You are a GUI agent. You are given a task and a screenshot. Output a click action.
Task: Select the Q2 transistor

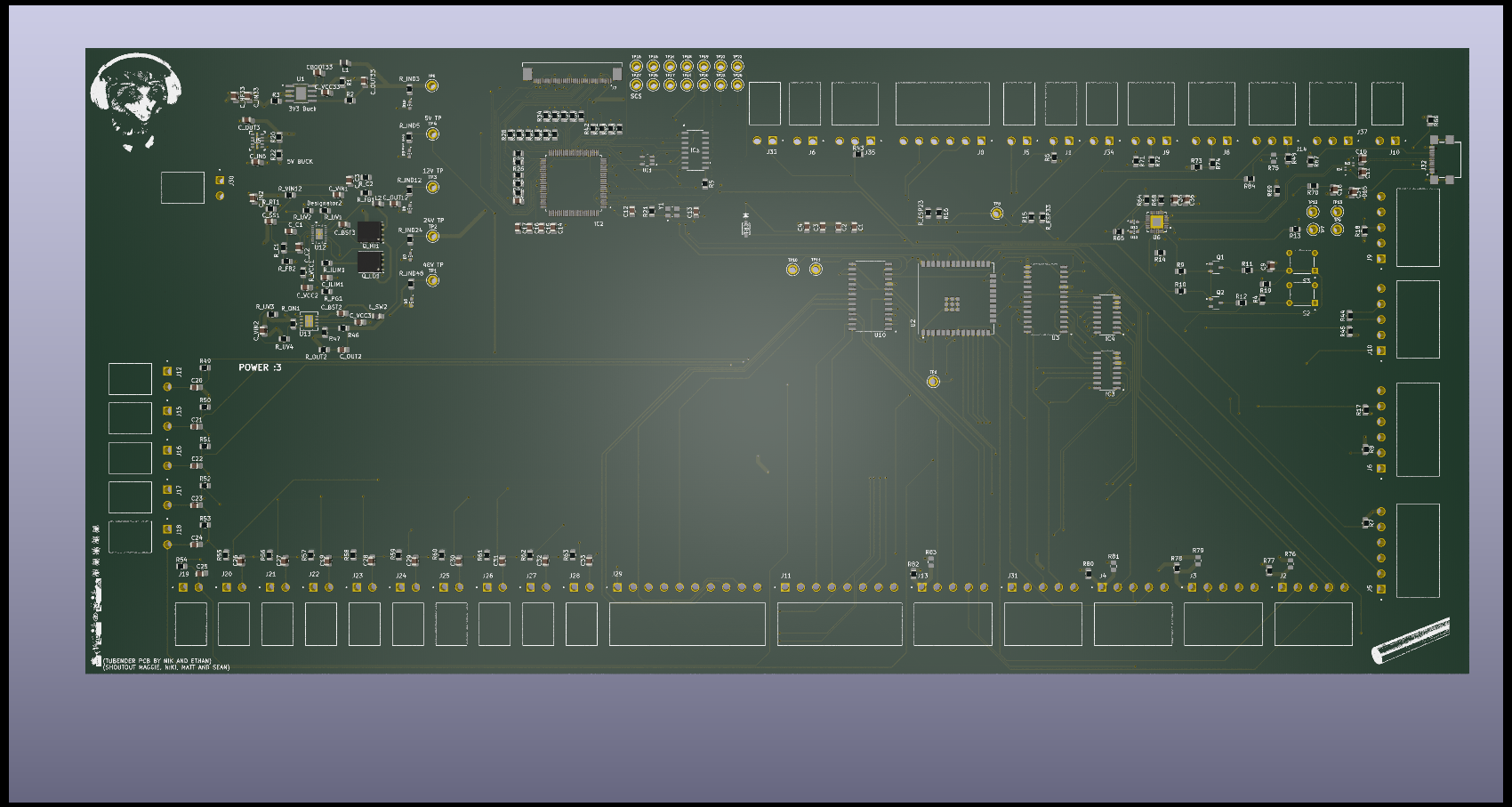click(1216, 301)
